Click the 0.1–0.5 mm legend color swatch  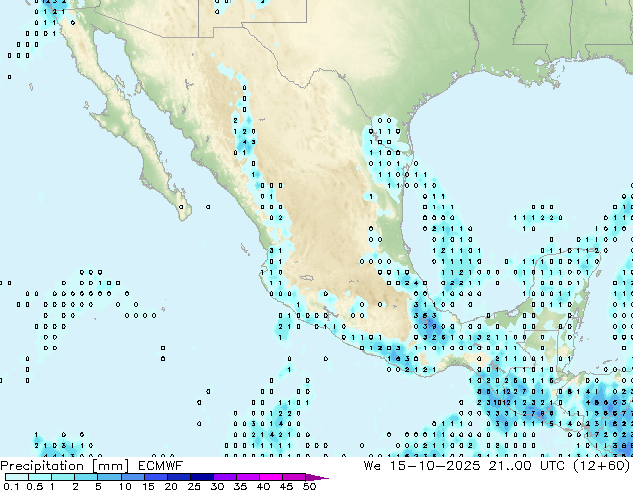pyautogui.click(x=17, y=477)
